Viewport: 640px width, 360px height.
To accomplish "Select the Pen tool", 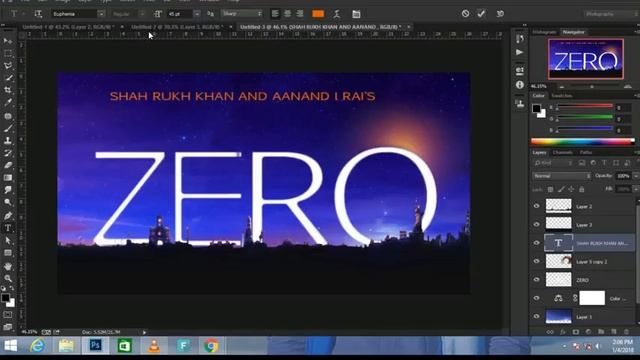I will [x=8, y=216].
